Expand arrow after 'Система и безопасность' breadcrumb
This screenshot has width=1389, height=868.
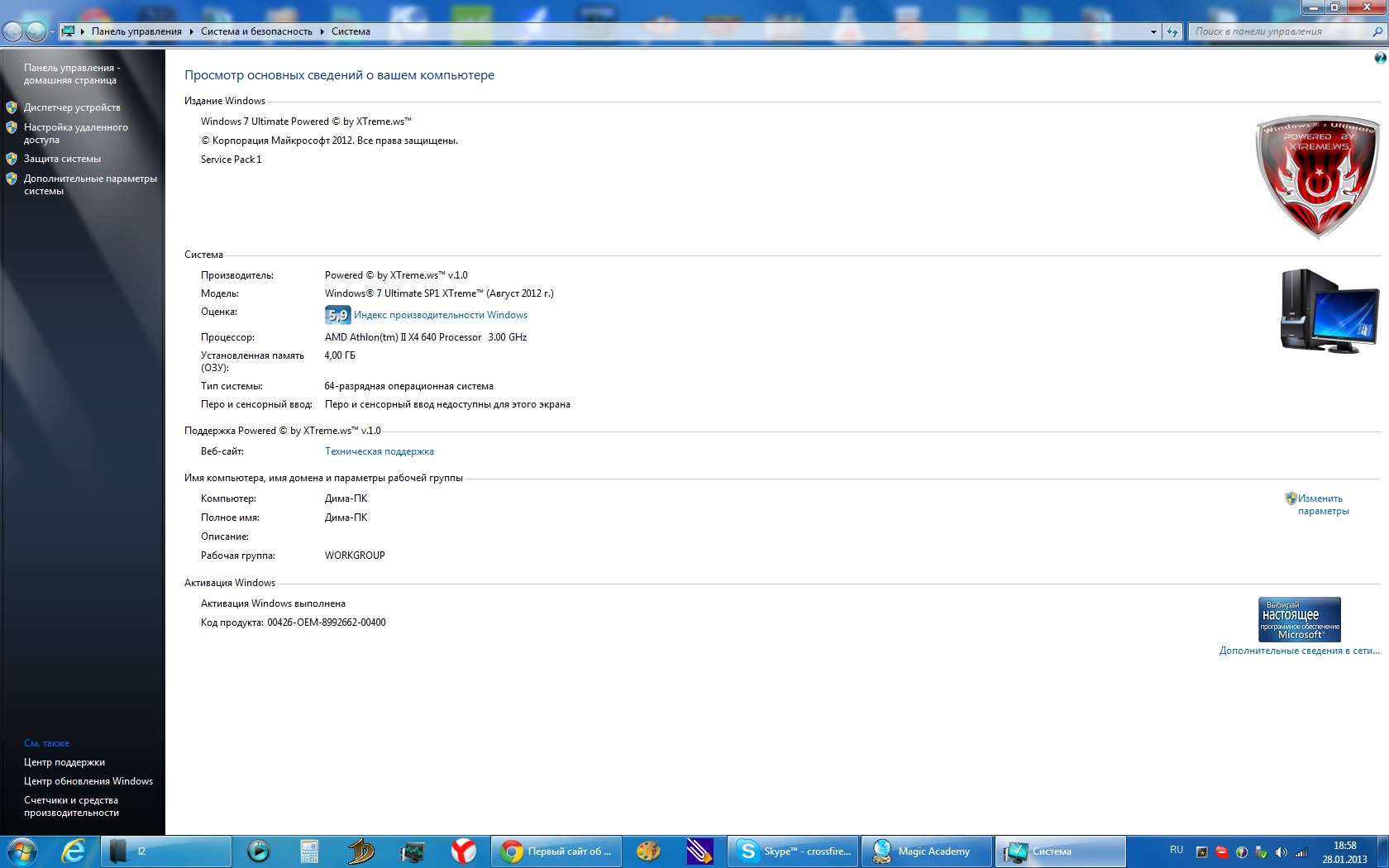(x=322, y=31)
